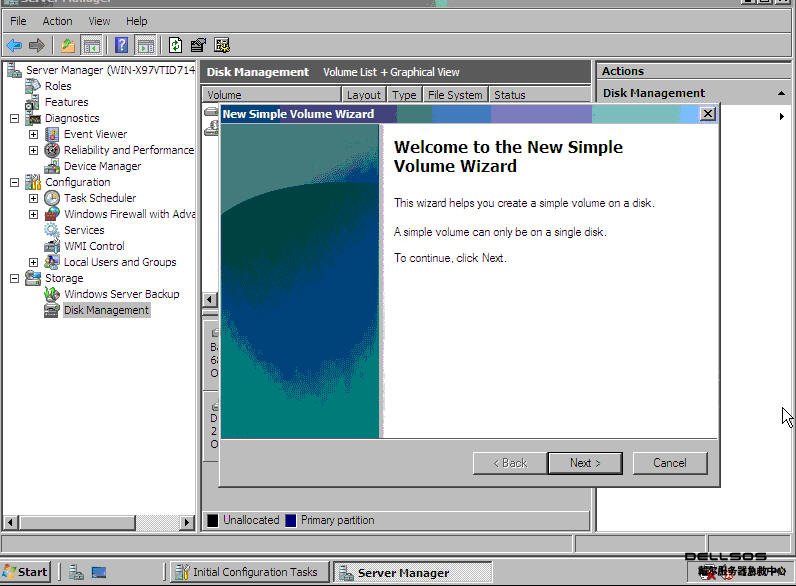Click the Services gear icon
Viewport: 796px width, 586px height.
coord(52,230)
